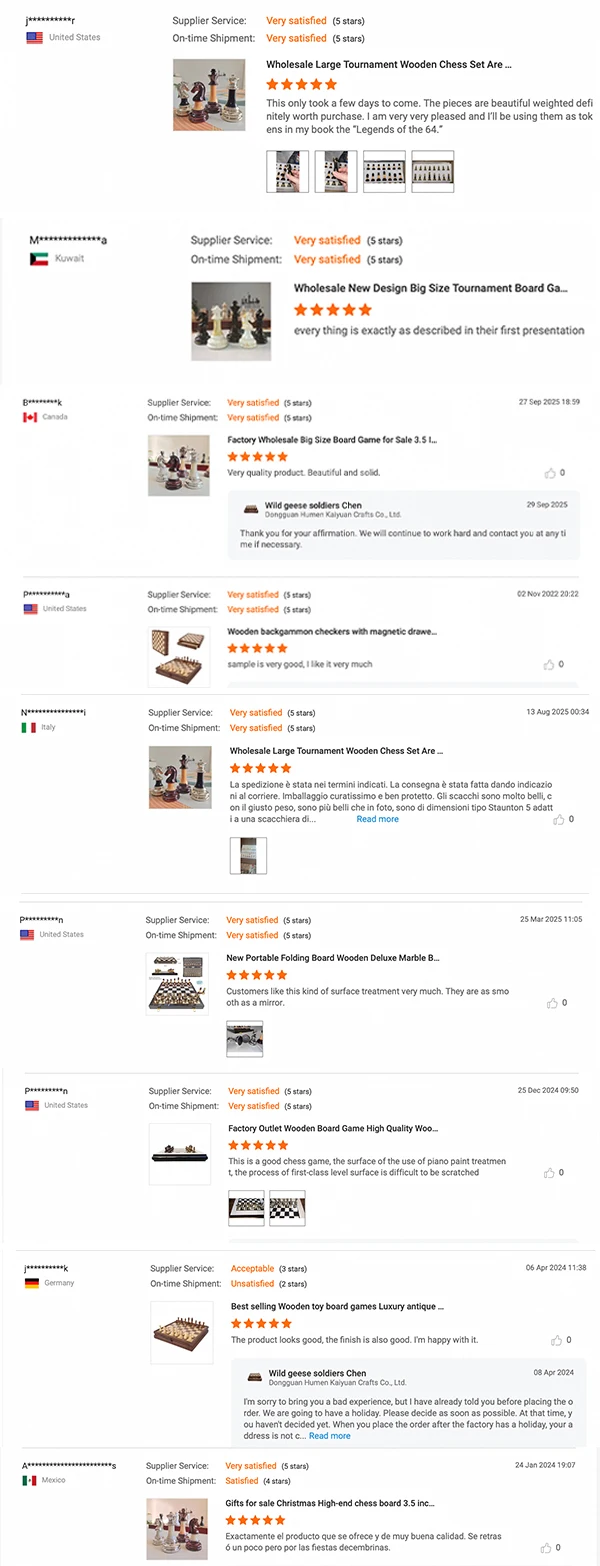600x1566 pixels.
Task: Like the Italian review with thumbs-up icon
Action: 558,819
